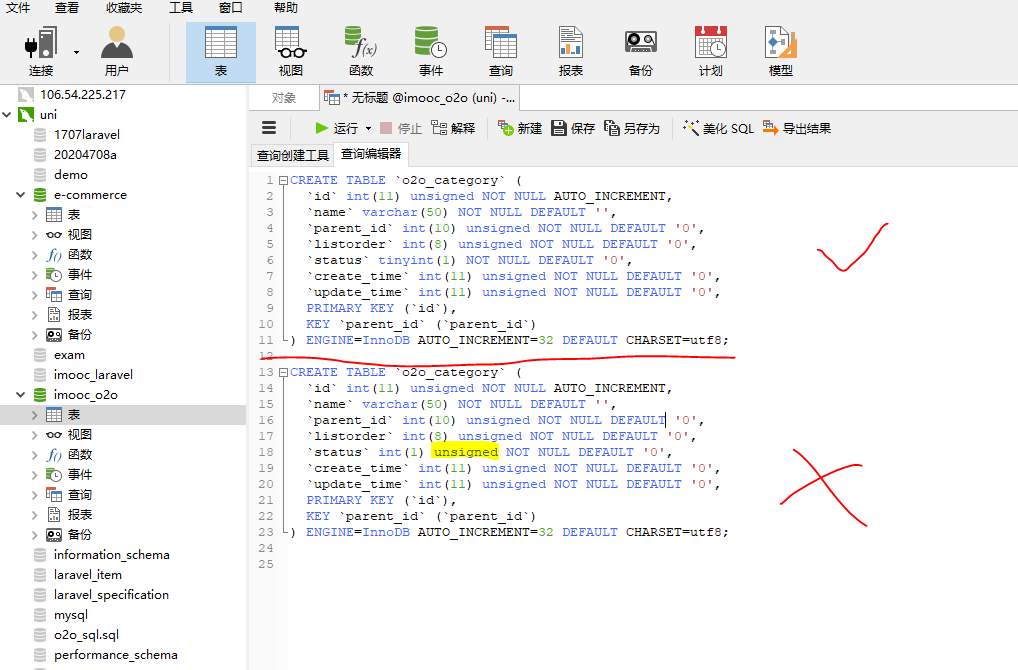
Task: Open the 报表 (Reports) tool
Action: click(571, 50)
